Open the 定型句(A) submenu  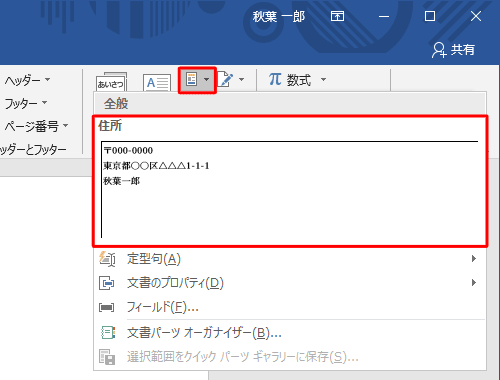point(290,259)
